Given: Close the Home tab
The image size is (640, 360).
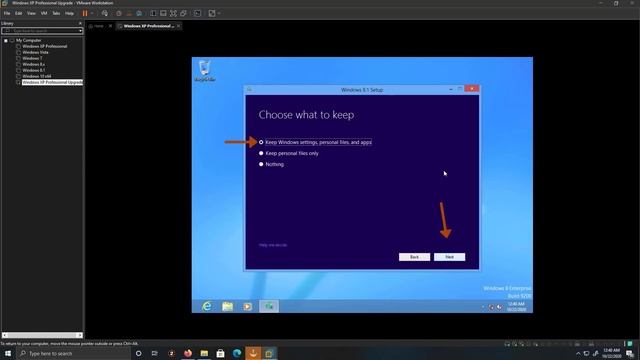Looking at the screenshot, I should pos(110,26).
